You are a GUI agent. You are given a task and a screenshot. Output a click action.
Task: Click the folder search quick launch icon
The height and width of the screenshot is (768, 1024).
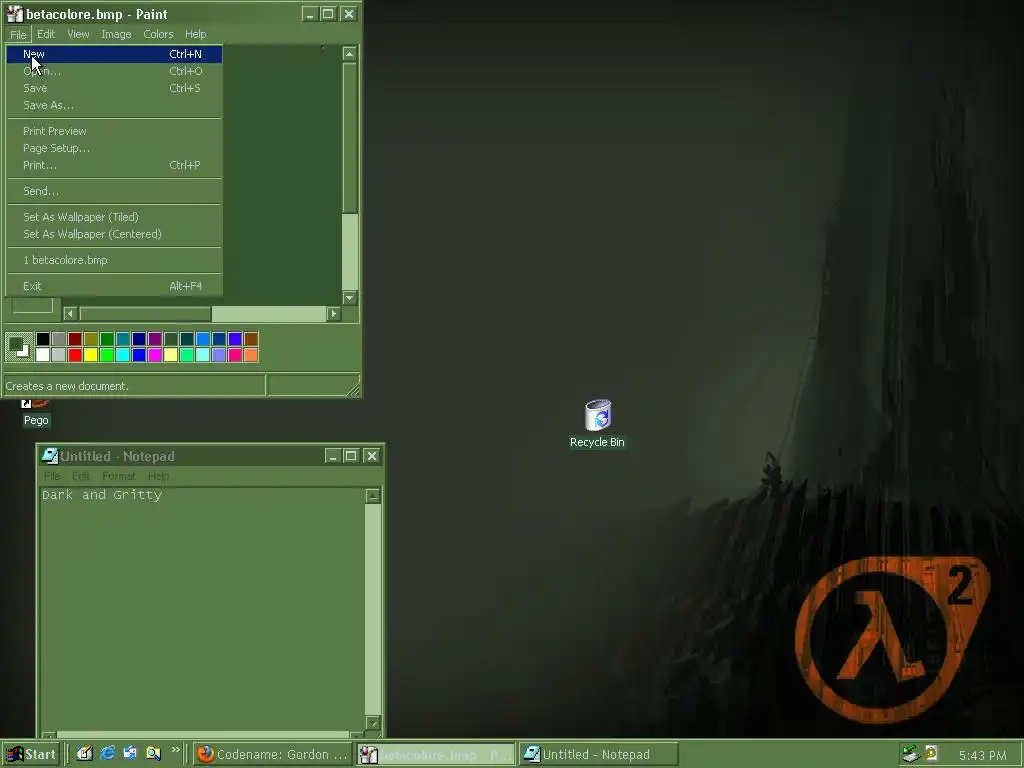[x=153, y=754]
